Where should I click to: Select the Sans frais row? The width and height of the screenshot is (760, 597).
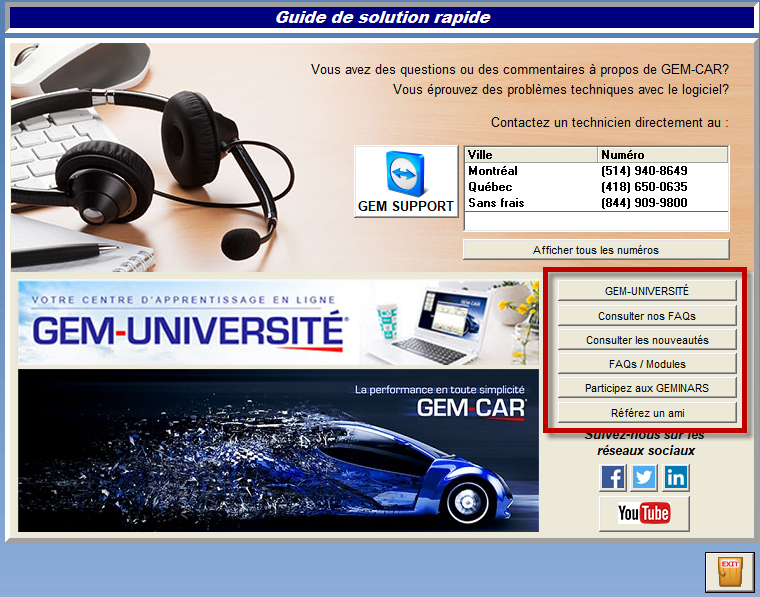pyautogui.click(x=596, y=203)
